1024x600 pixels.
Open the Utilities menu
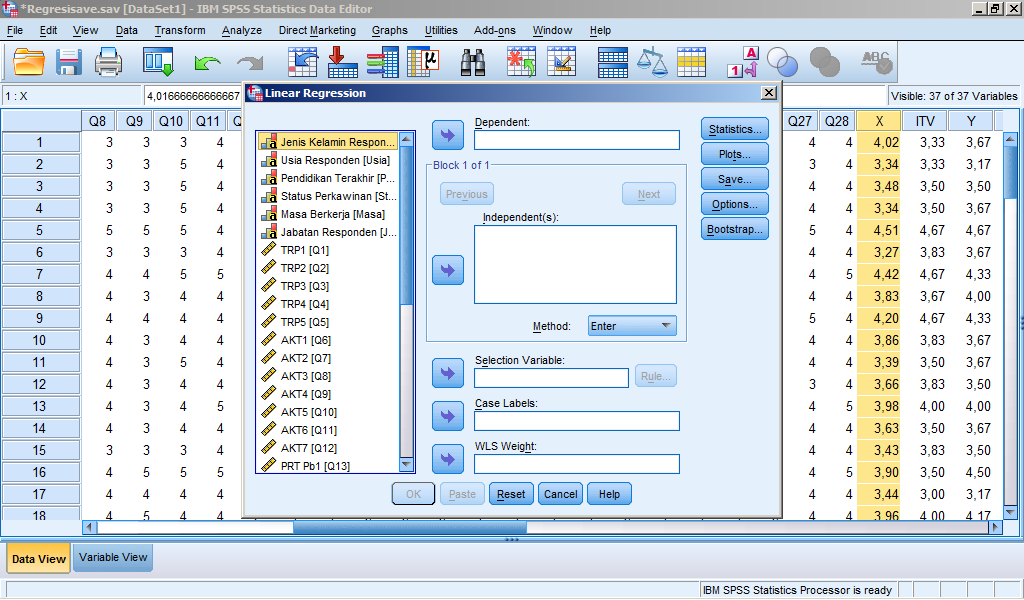coord(441,30)
